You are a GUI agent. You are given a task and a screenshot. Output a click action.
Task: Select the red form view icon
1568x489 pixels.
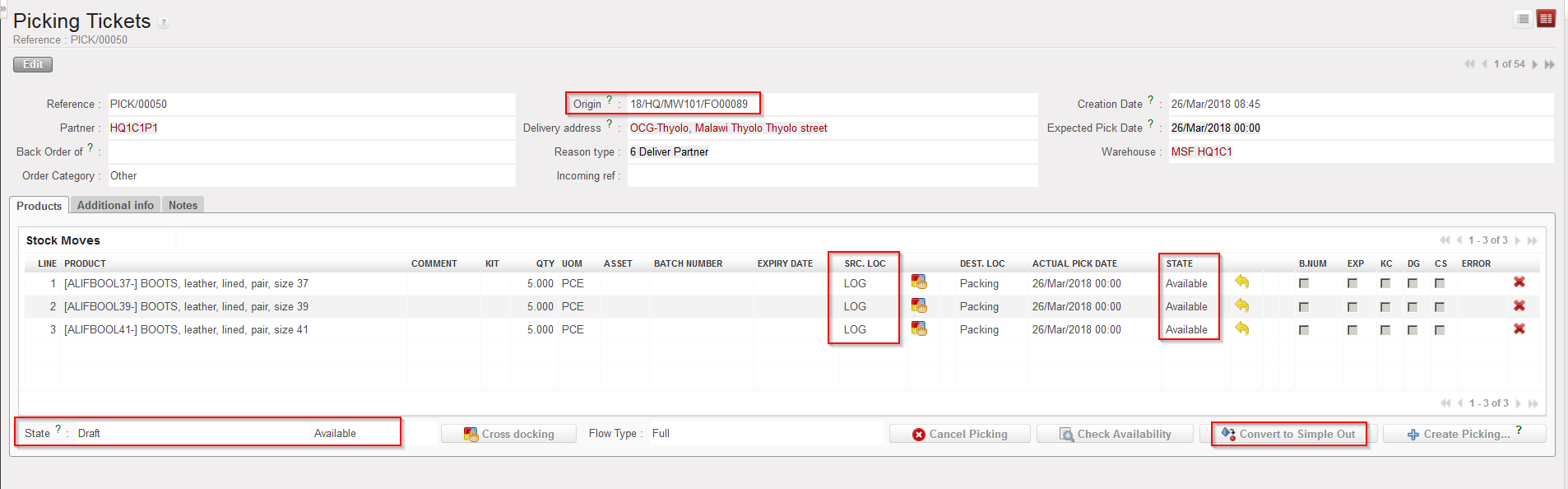(1546, 19)
